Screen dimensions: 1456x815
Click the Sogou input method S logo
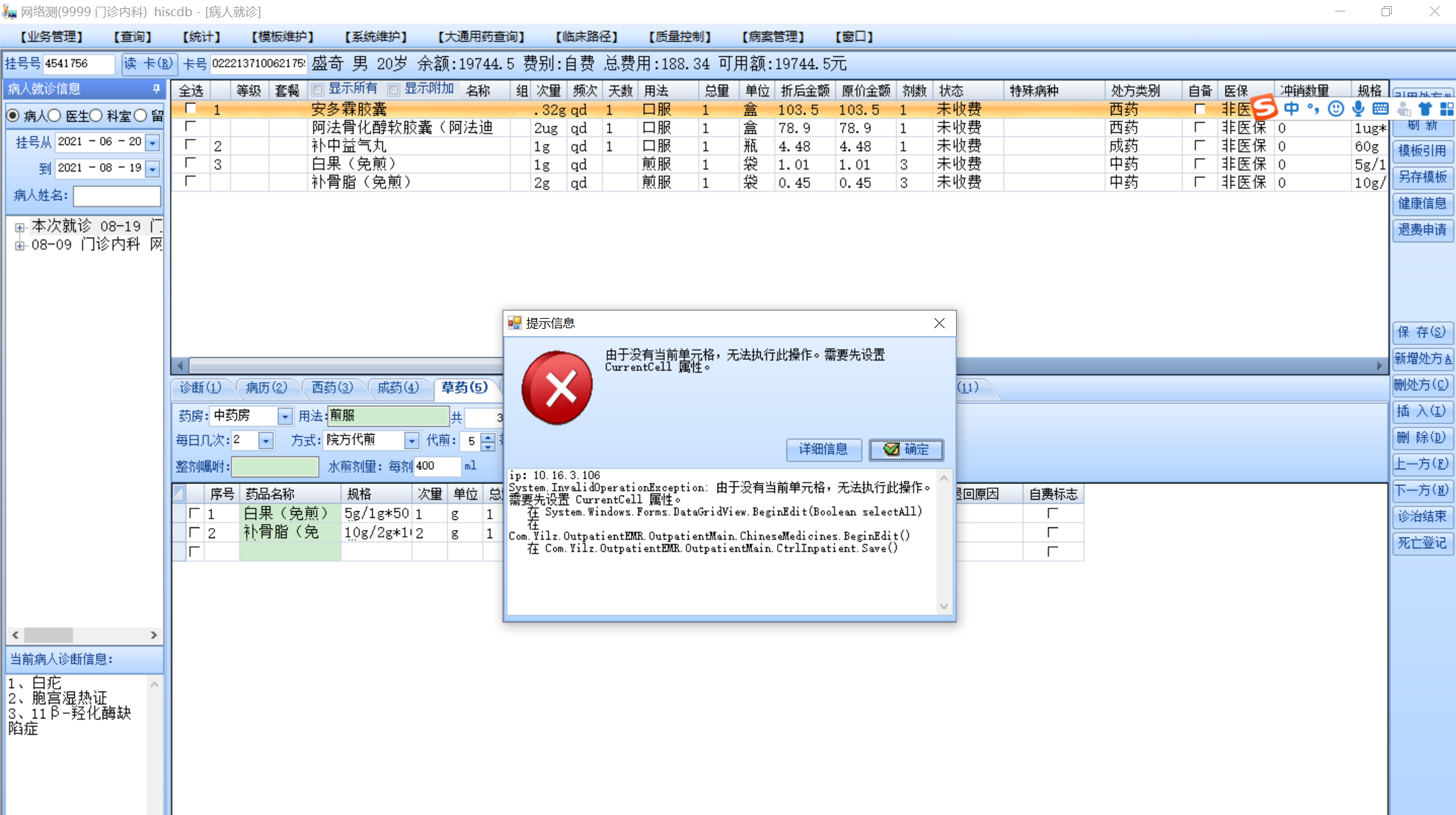pos(1264,108)
